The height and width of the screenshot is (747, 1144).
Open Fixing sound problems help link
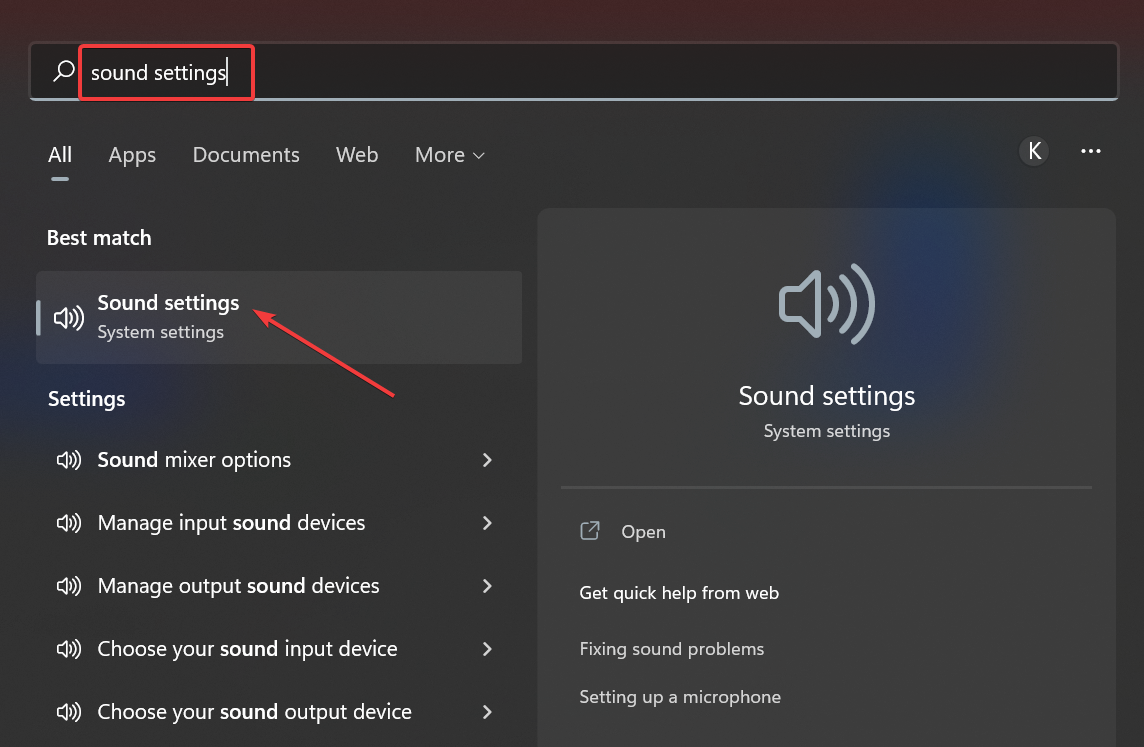[x=671, y=649]
